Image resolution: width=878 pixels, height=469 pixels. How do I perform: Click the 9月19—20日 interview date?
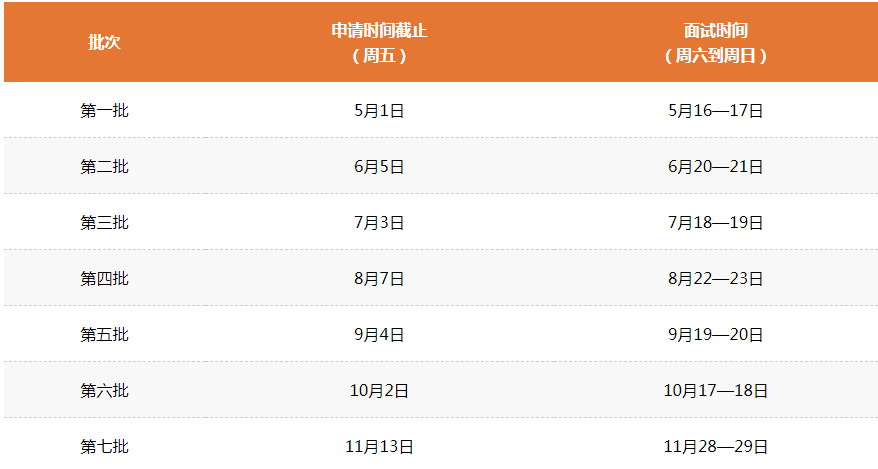715,335
